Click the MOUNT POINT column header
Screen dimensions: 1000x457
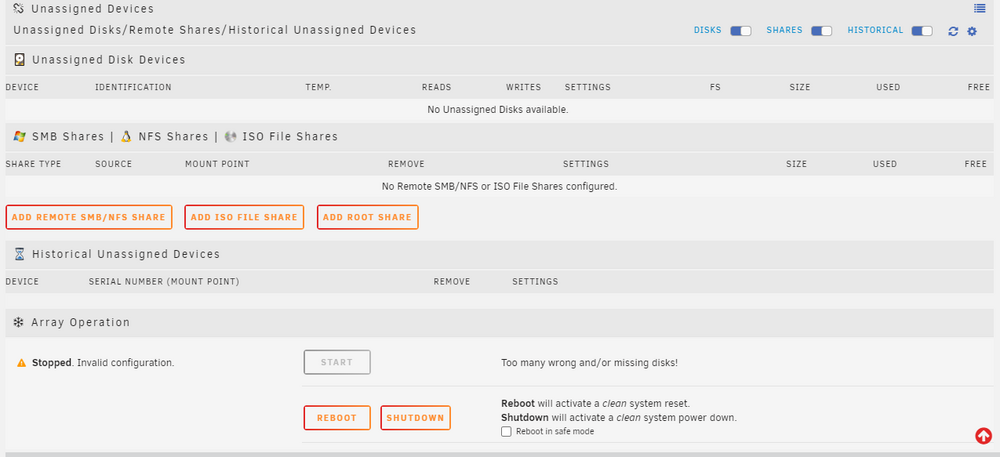[217, 164]
